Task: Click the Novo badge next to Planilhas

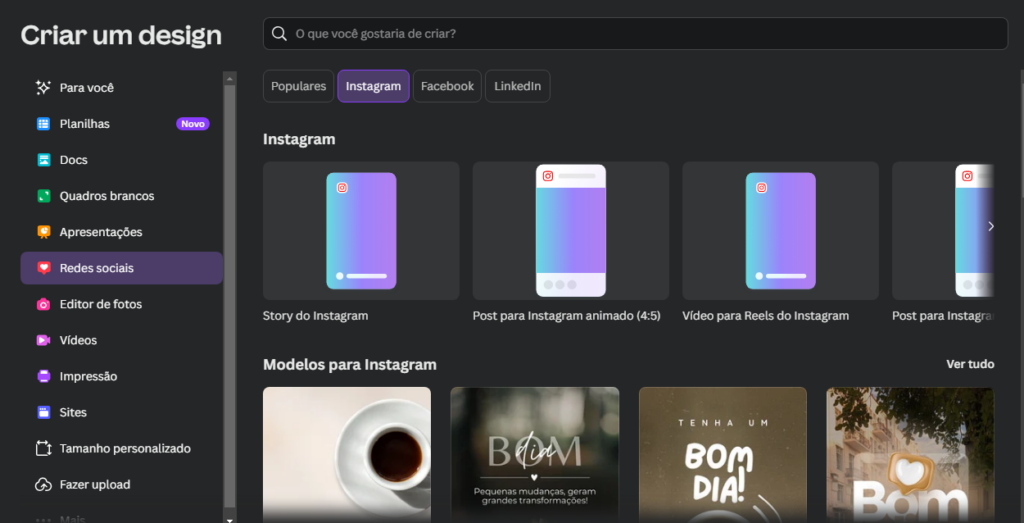Action: tap(193, 124)
